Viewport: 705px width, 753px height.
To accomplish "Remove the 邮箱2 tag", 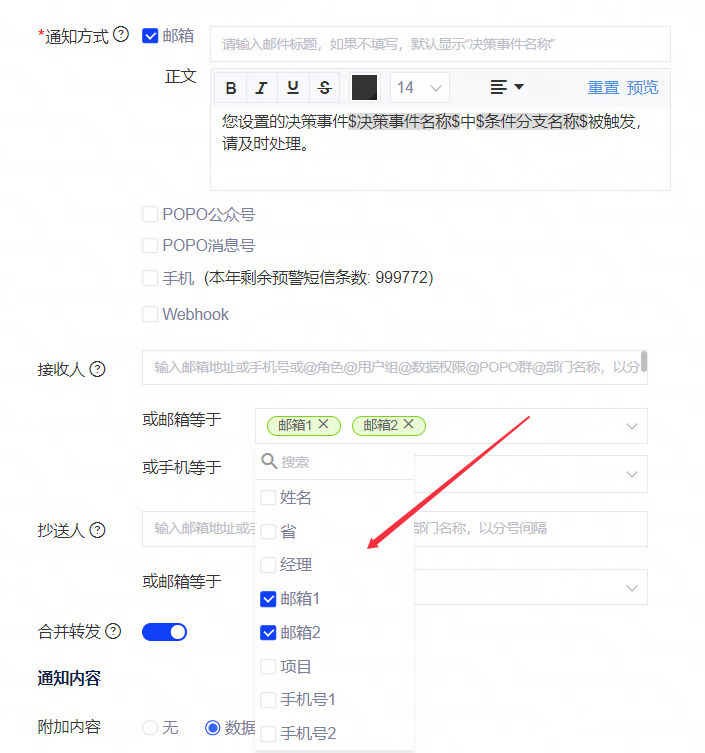I will pyautogui.click(x=408, y=425).
